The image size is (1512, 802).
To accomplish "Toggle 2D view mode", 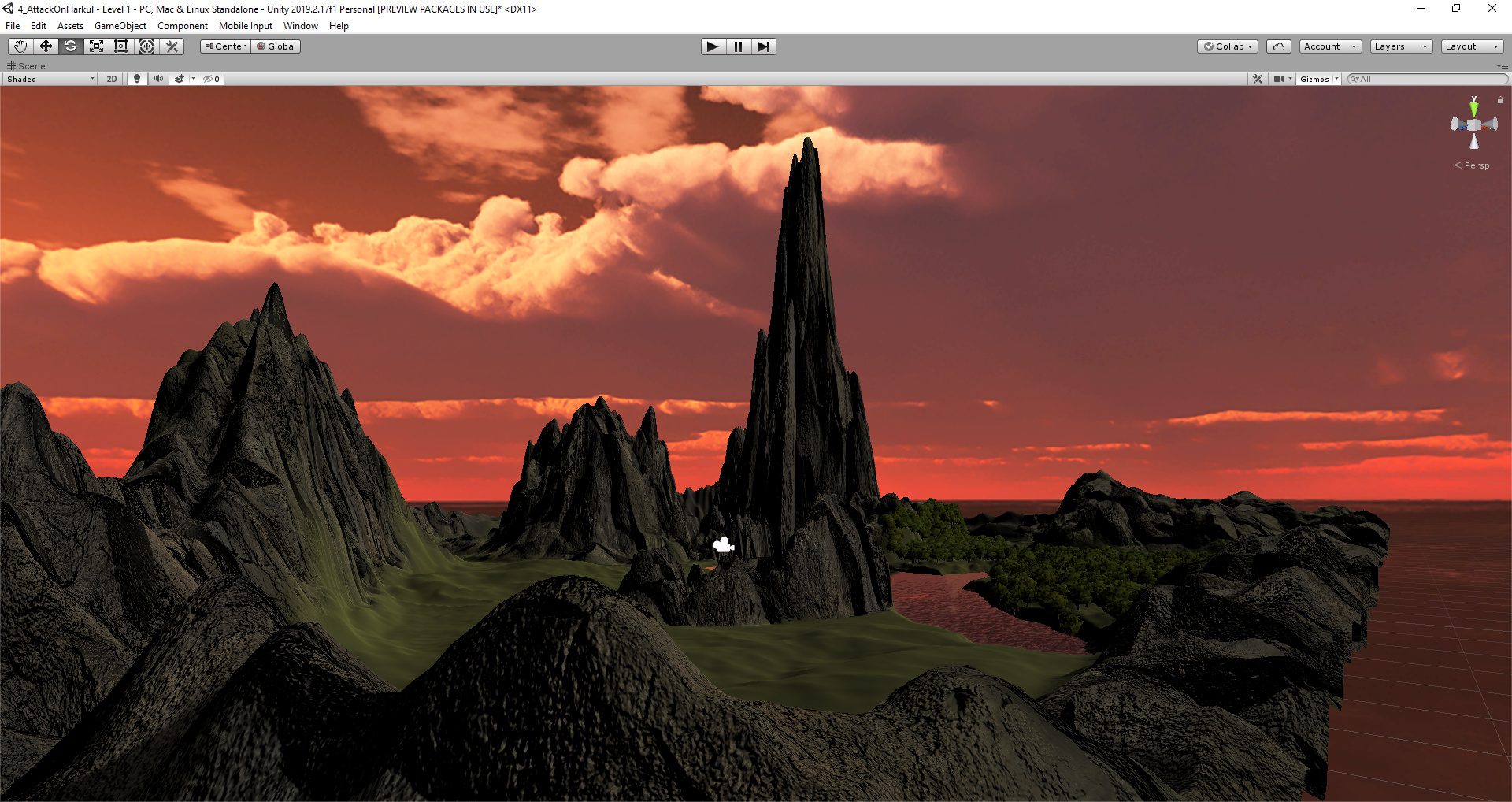I will click(x=112, y=79).
